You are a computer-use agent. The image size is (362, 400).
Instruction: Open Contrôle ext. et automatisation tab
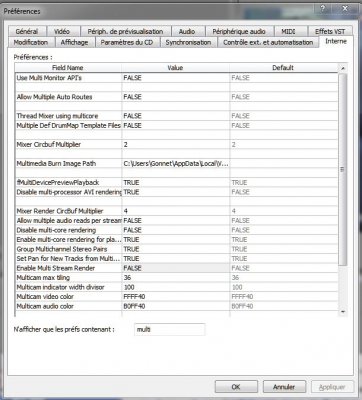tap(268, 42)
